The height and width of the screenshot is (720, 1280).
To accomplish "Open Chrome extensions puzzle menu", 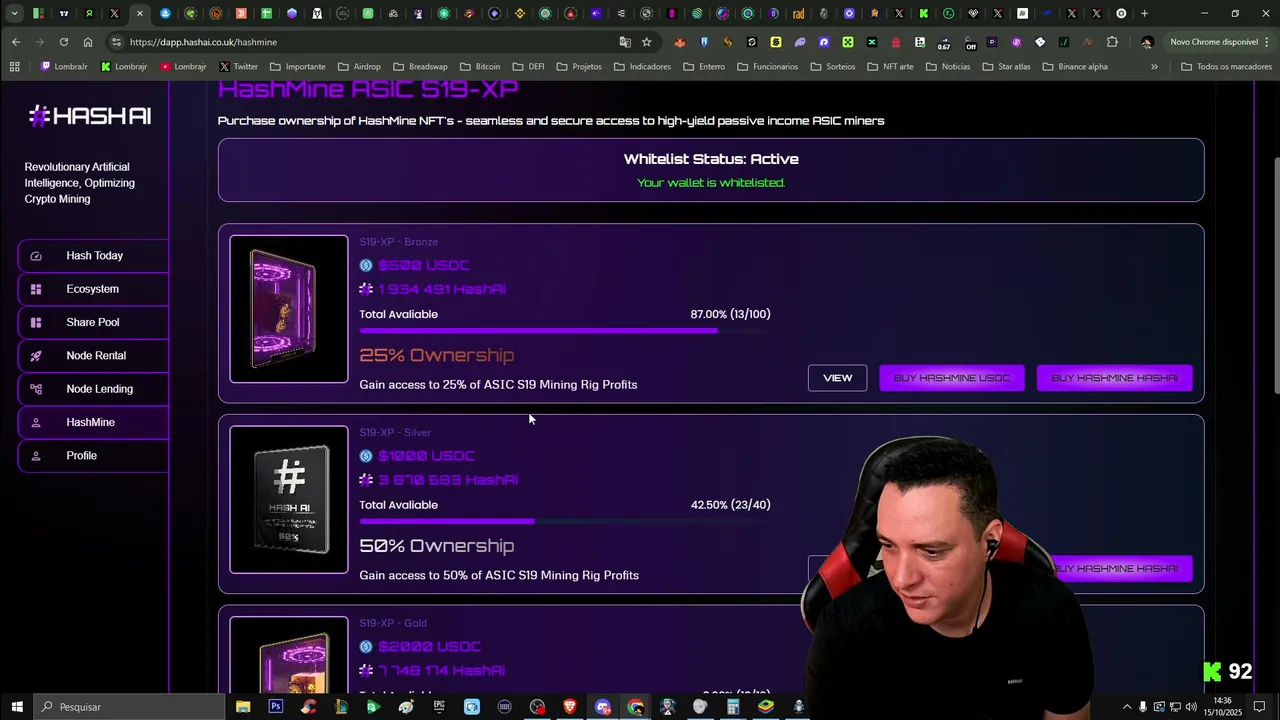I will tap(1112, 42).
